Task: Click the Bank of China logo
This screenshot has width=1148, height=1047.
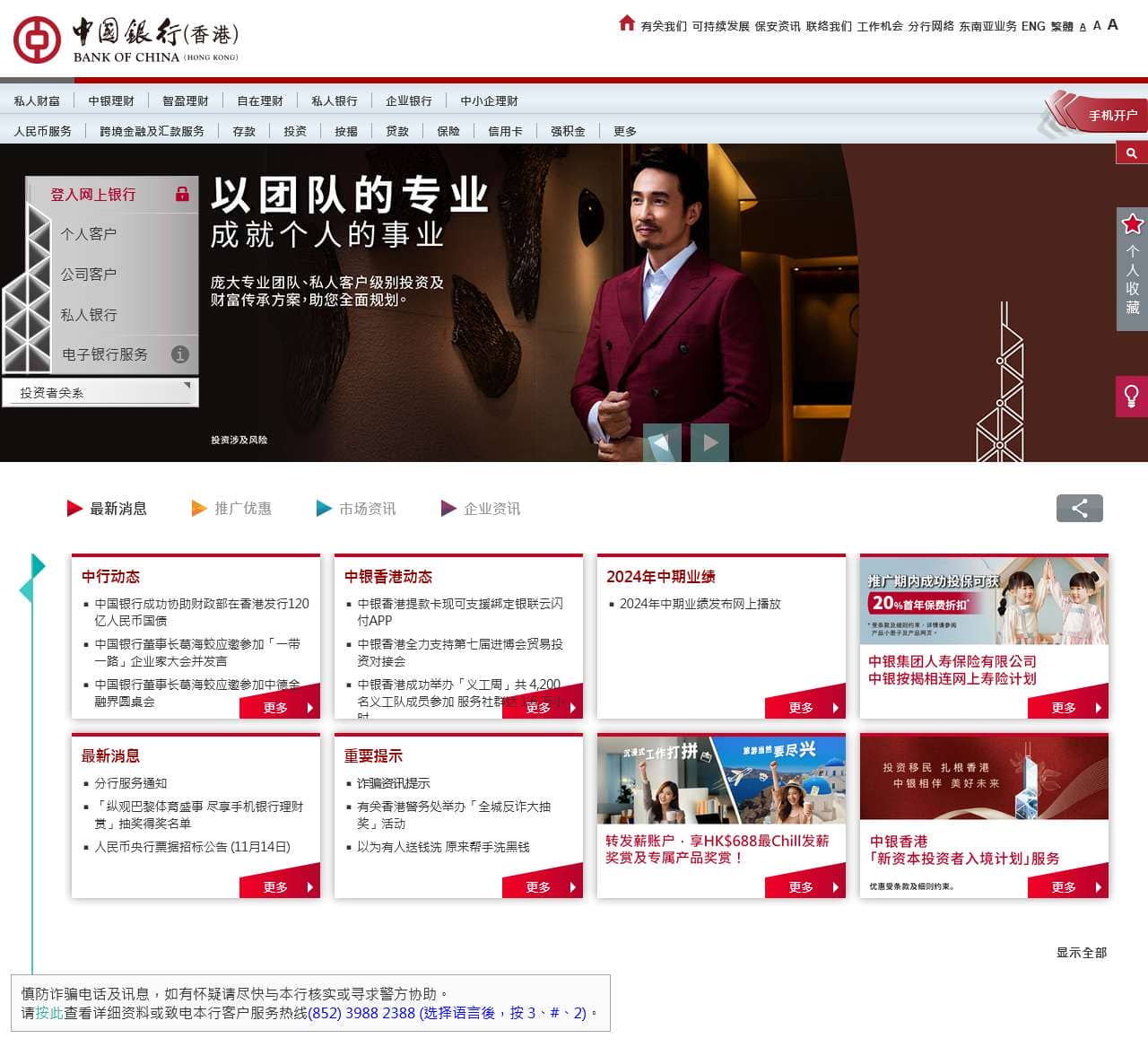Action: coord(126,40)
